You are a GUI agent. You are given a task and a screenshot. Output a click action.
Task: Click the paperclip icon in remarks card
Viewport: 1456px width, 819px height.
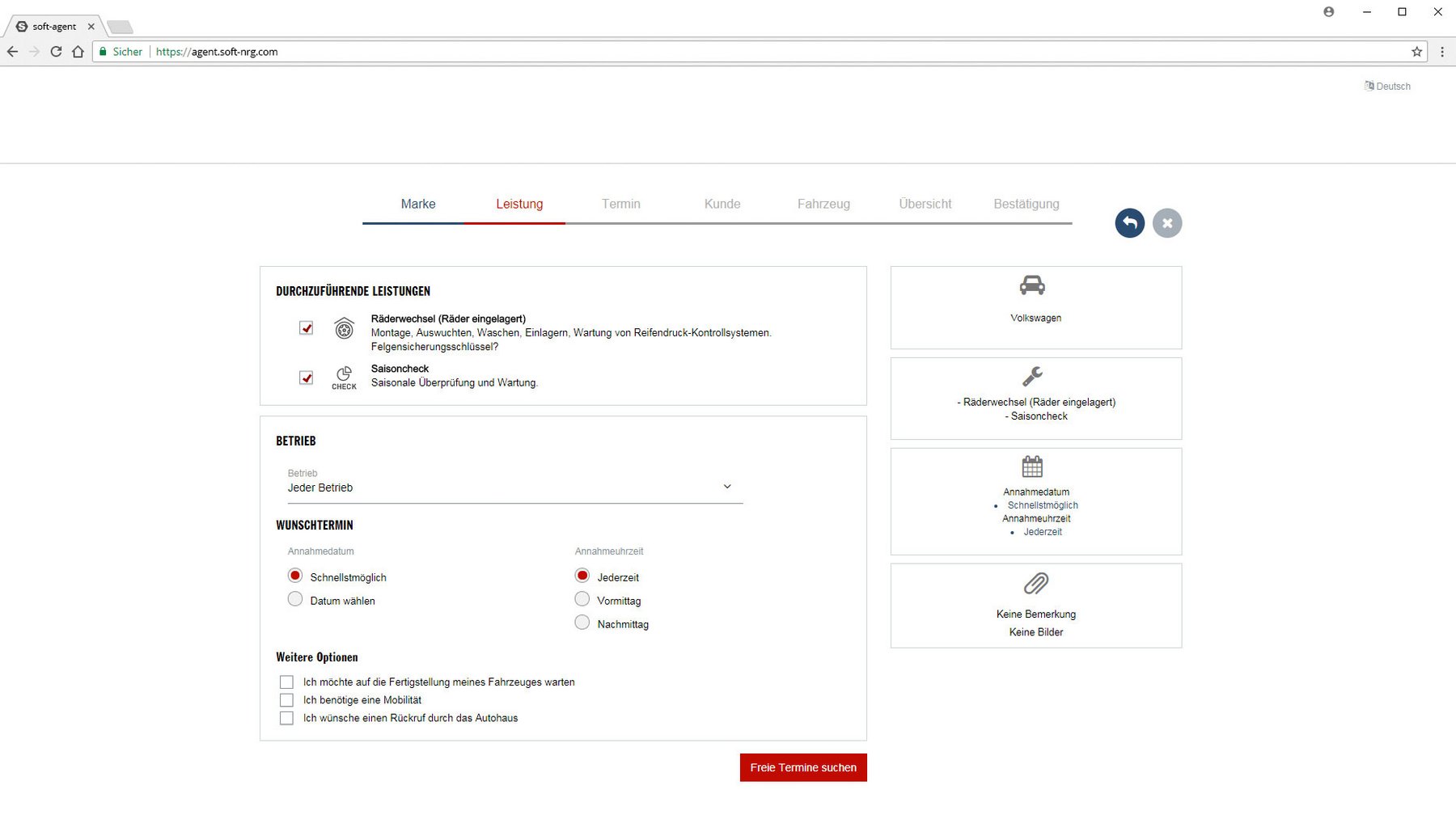pyautogui.click(x=1036, y=583)
